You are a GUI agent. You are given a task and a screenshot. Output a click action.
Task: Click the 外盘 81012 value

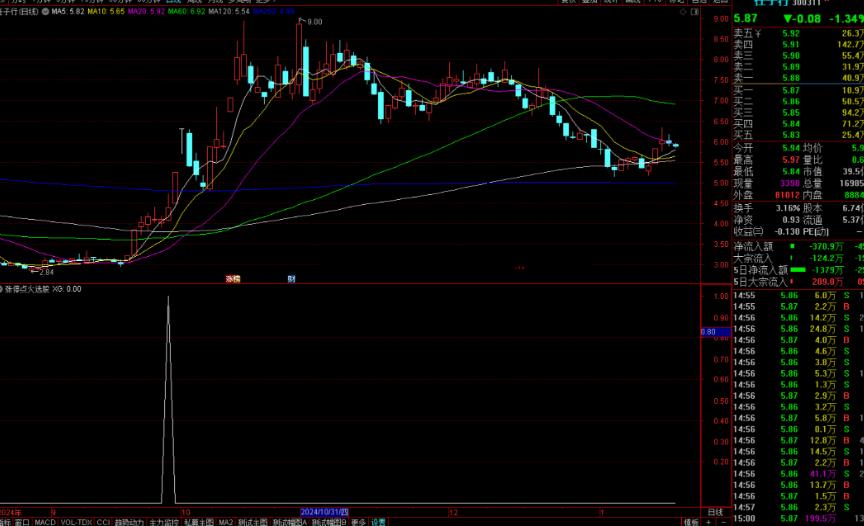tap(787, 195)
